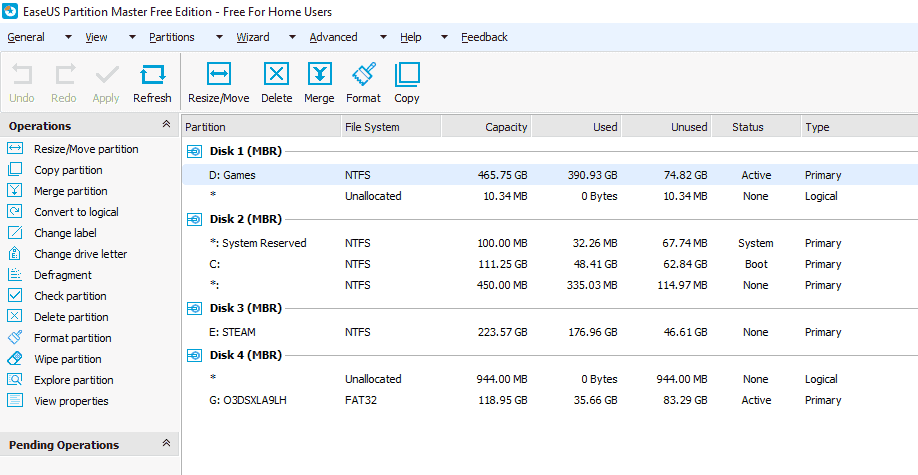Select the E: STEAM partition

click(550, 332)
